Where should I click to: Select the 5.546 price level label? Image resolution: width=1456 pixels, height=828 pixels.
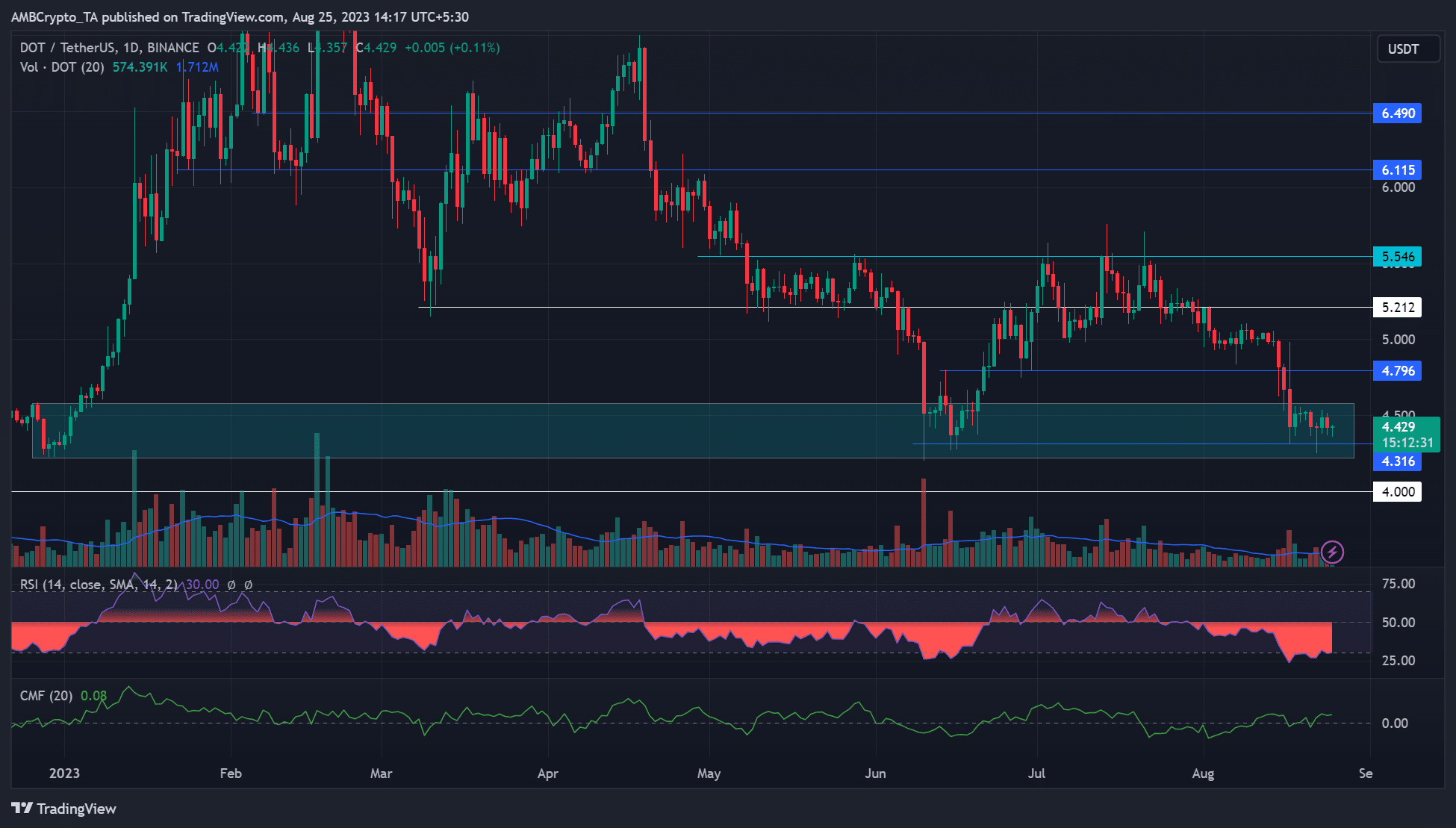[1397, 257]
